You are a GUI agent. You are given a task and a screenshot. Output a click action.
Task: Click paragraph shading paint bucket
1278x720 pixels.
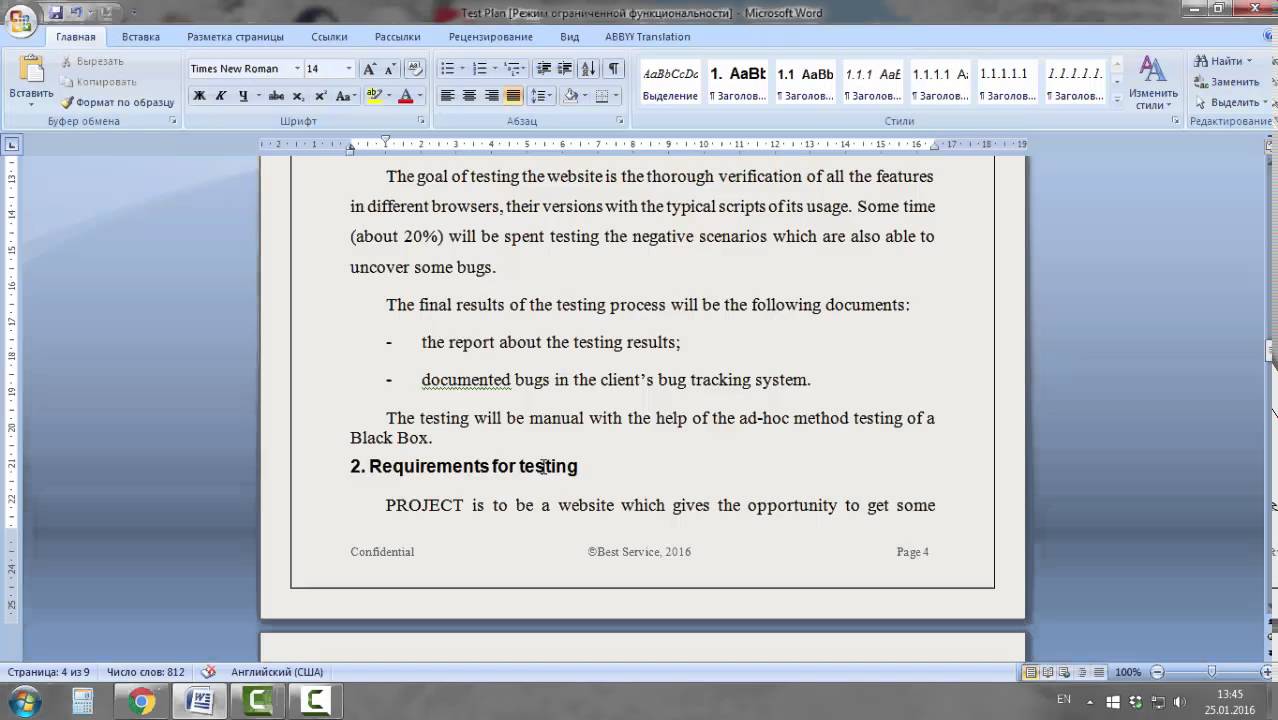[570, 96]
